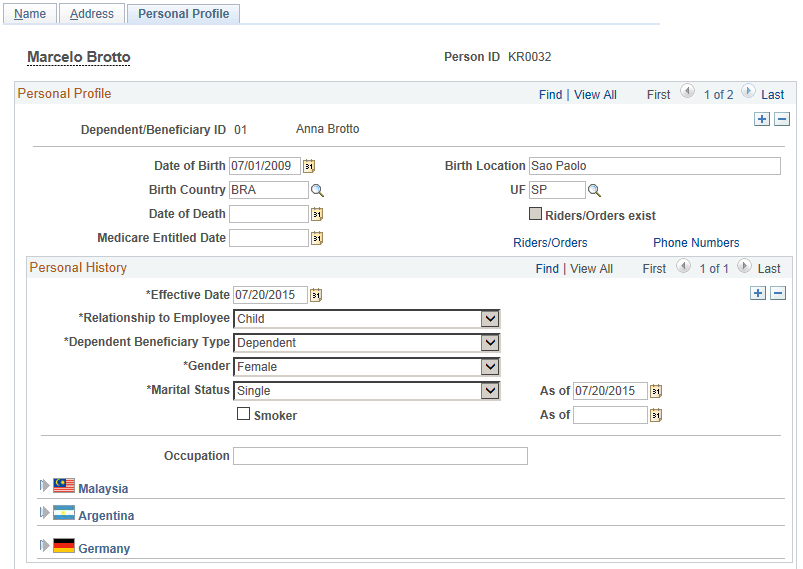Switch to the Address tab

pos(92,14)
